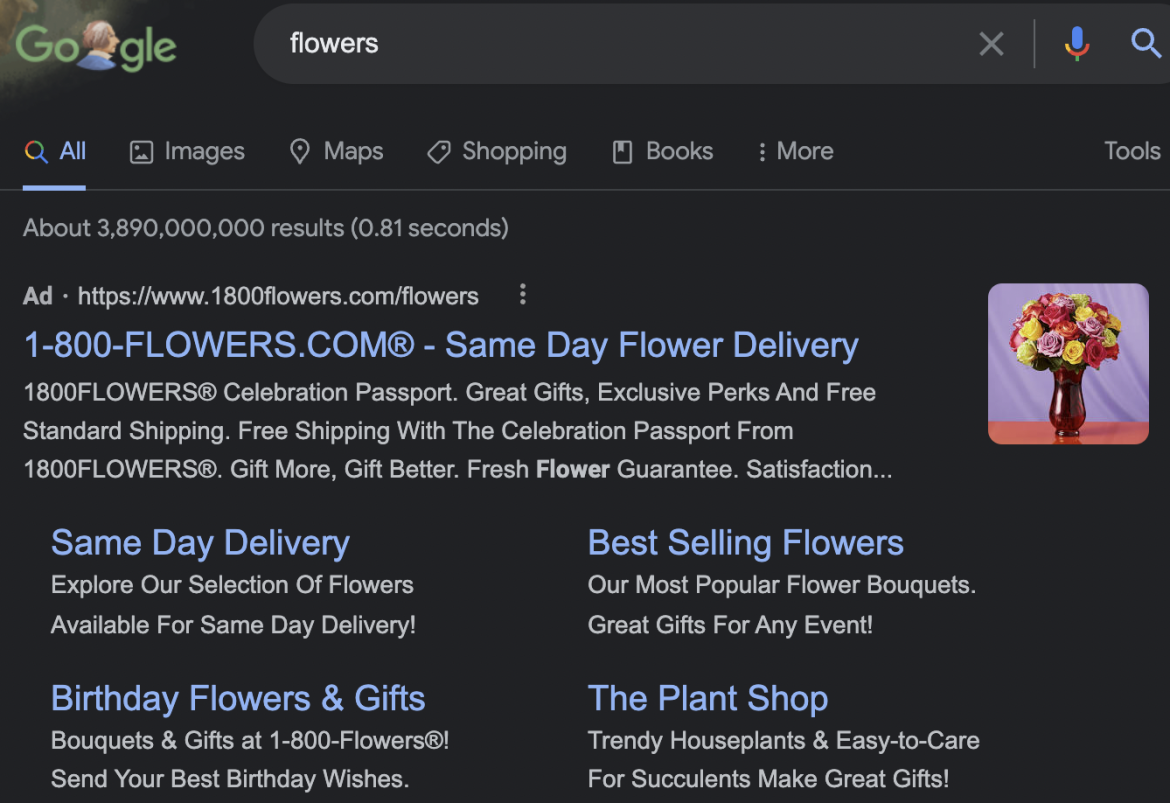This screenshot has height=803, width=1170.
Task: Click inside the search input field
Action: click(600, 43)
